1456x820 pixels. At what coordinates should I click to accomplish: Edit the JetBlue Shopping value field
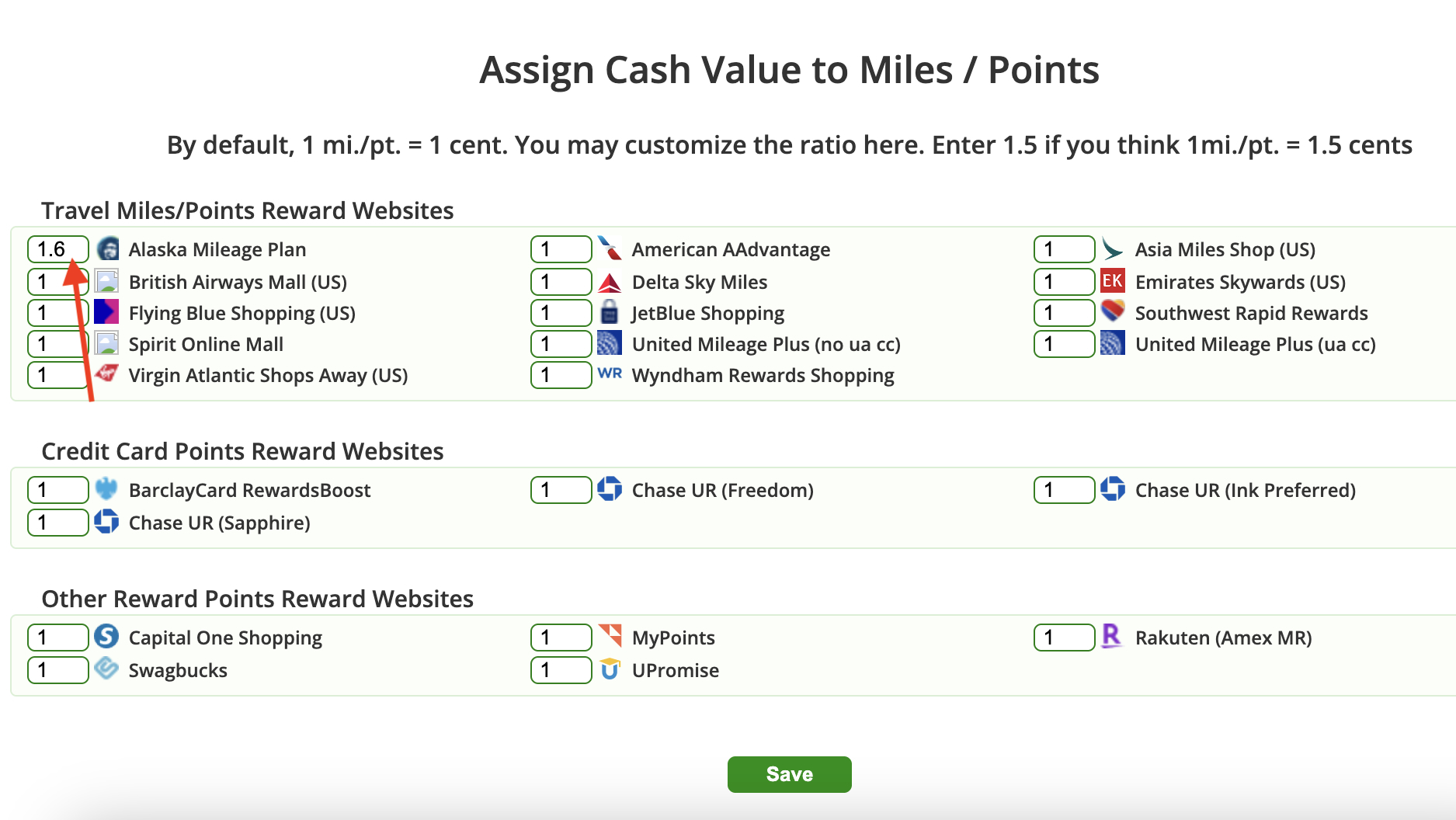point(561,313)
